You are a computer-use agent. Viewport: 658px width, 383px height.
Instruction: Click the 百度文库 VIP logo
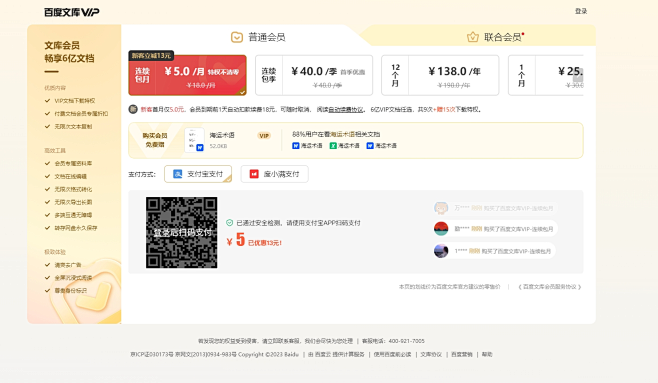(x=72, y=12)
